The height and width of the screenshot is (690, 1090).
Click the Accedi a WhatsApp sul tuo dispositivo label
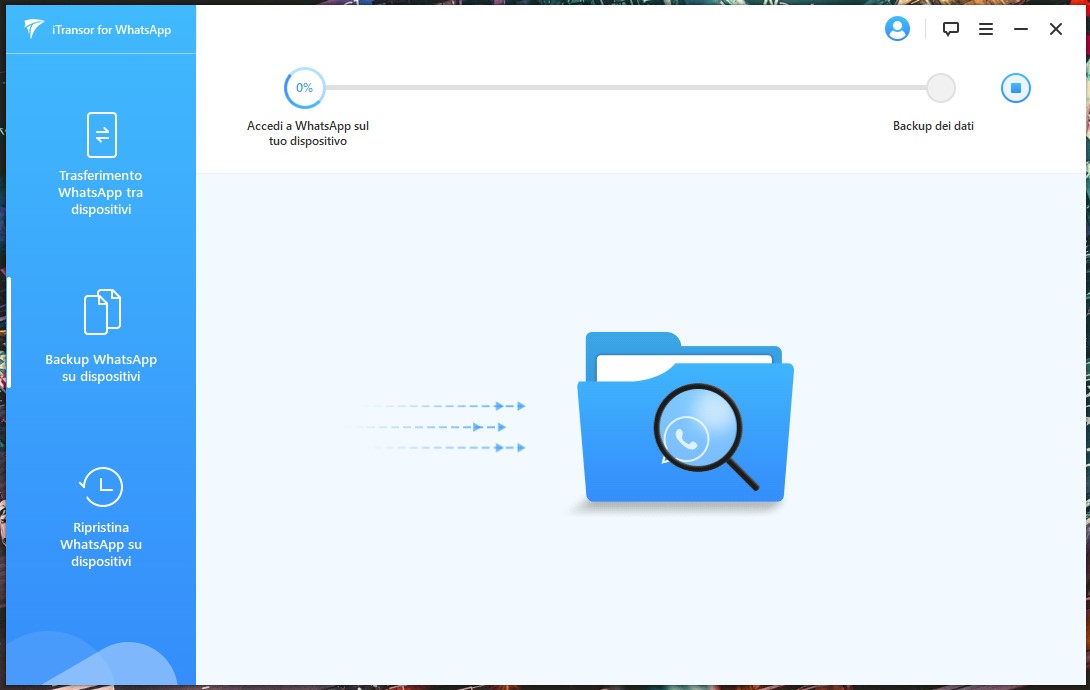(x=308, y=133)
